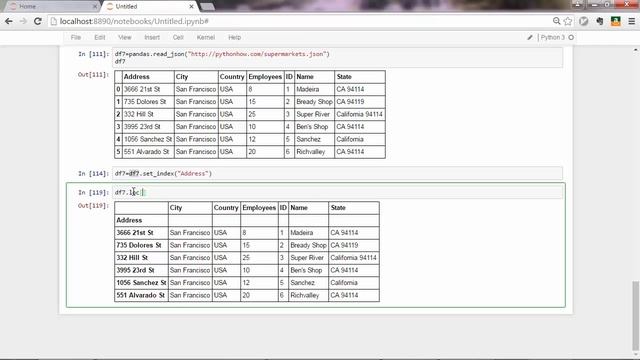
Task: Click 'California 94114' cell in Out[111] table
Action: (x=359, y=114)
